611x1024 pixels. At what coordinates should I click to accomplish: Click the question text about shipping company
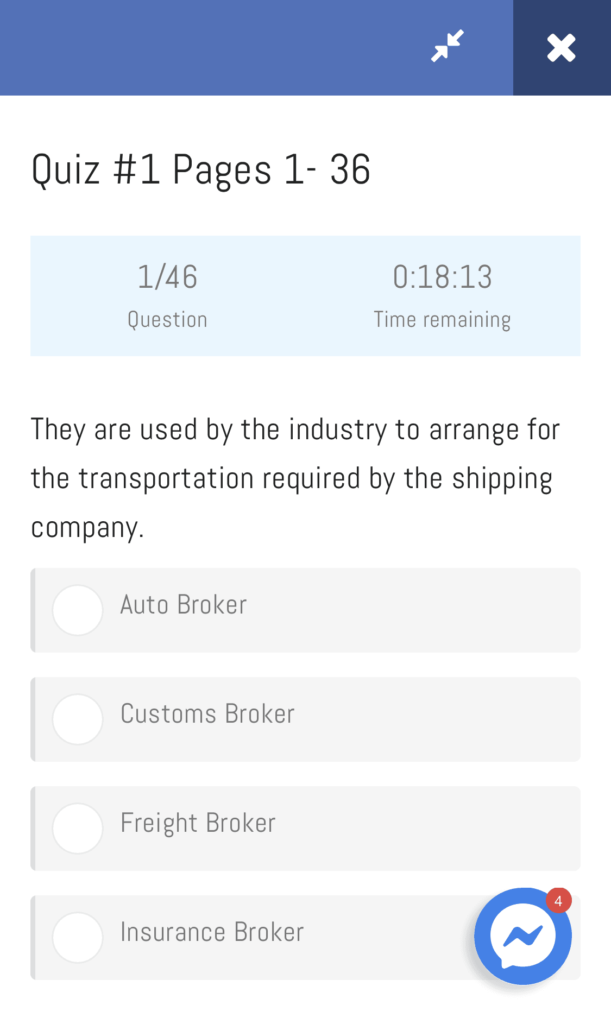pyautogui.click(x=295, y=478)
